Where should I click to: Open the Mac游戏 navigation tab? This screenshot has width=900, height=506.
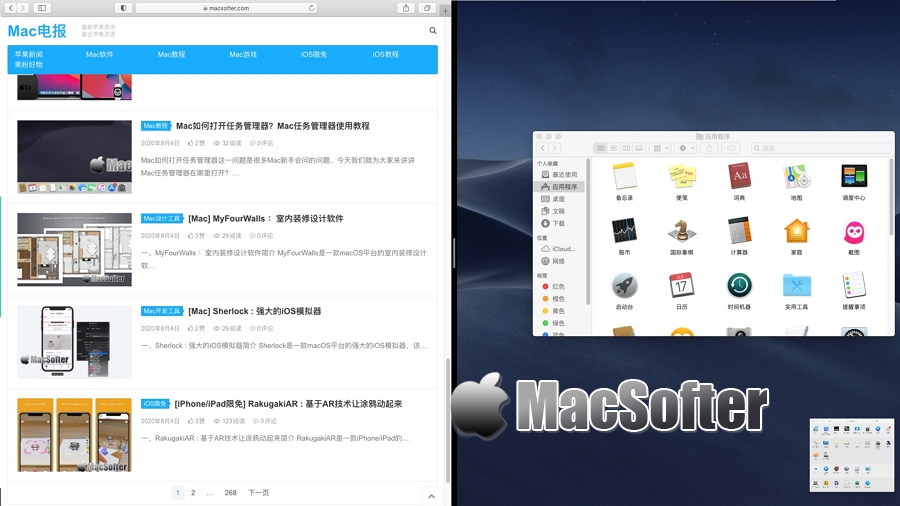[243, 55]
